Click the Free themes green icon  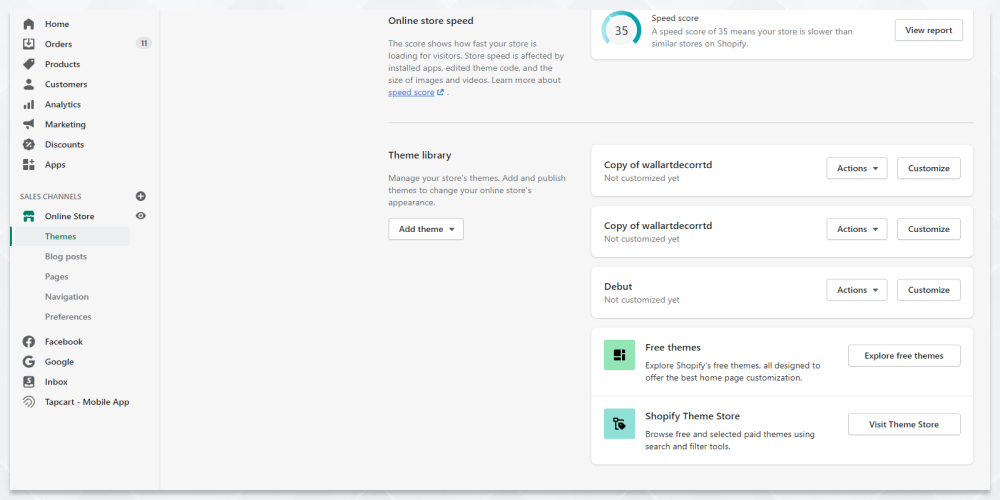pyautogui.click(x=619, y=355)
